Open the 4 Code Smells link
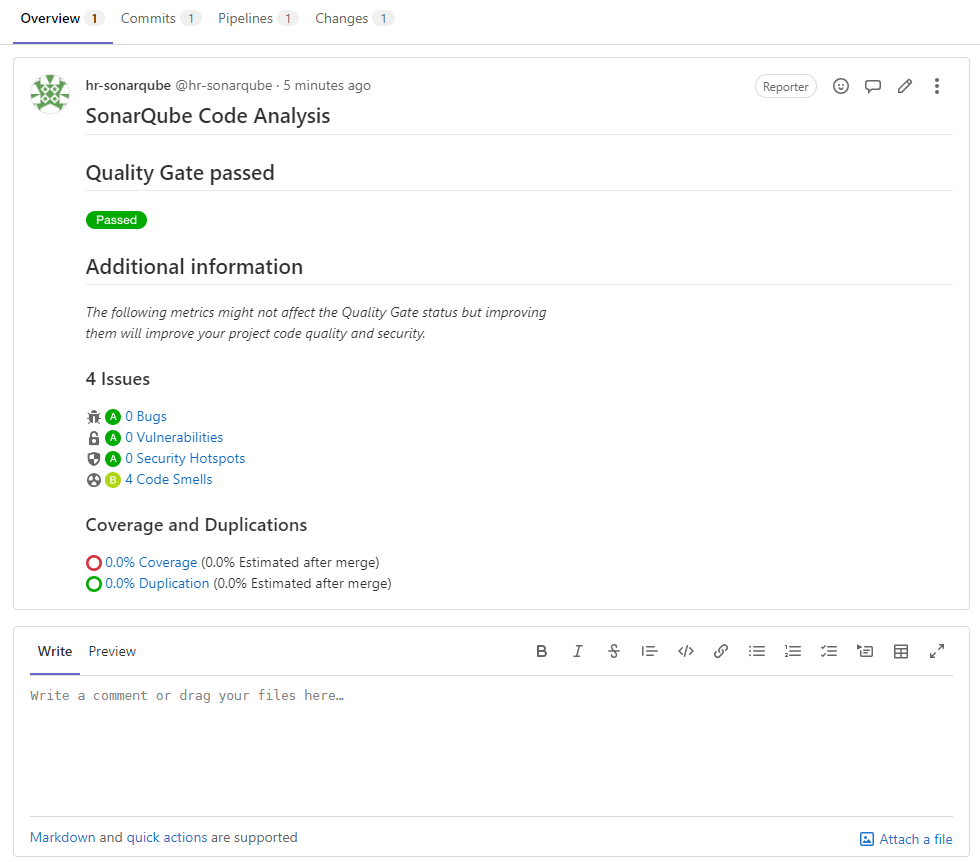Viewport: 980px width, 862px height. click(x=168, y=480)
